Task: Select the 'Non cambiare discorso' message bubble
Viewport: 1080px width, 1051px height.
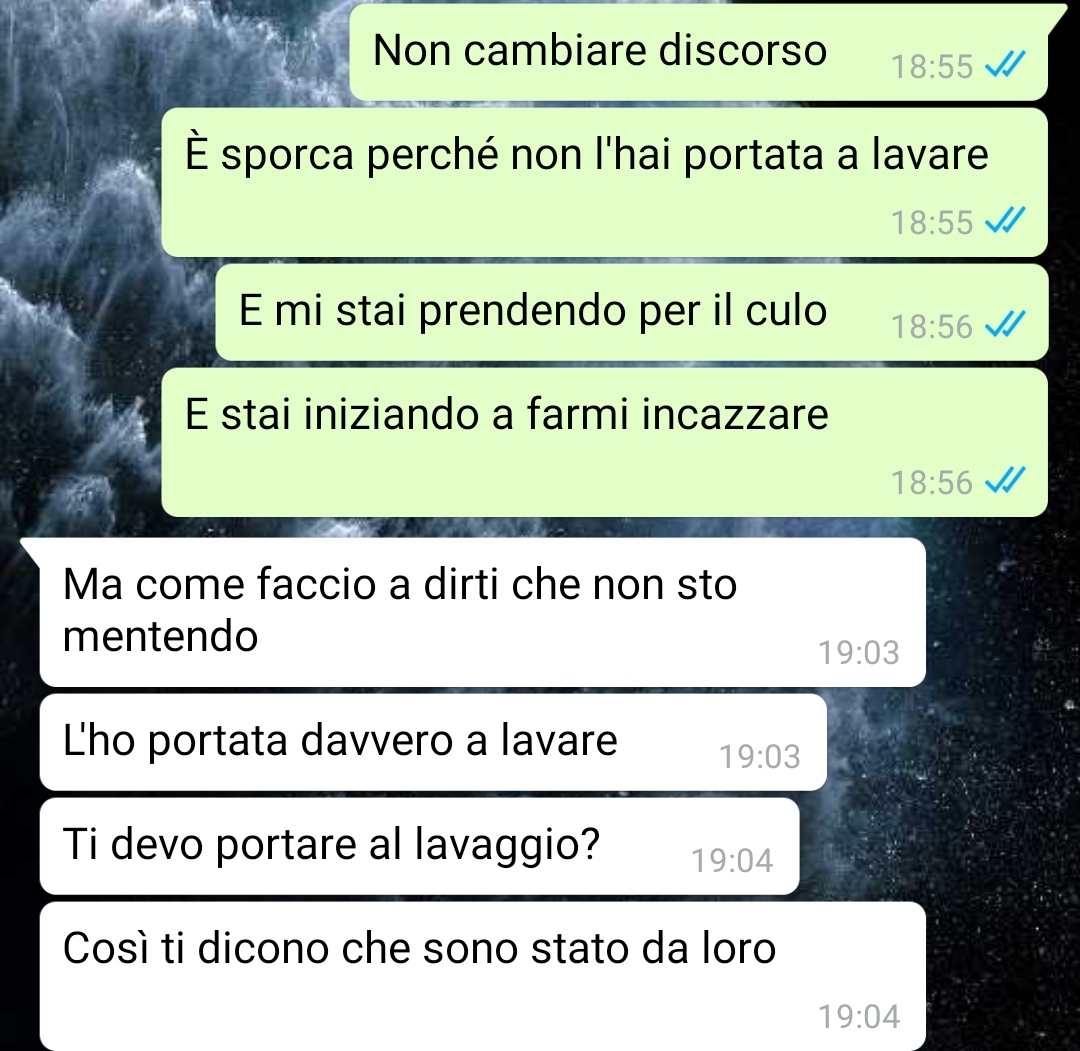Action: pyautogui.click(x=698, y=52)
